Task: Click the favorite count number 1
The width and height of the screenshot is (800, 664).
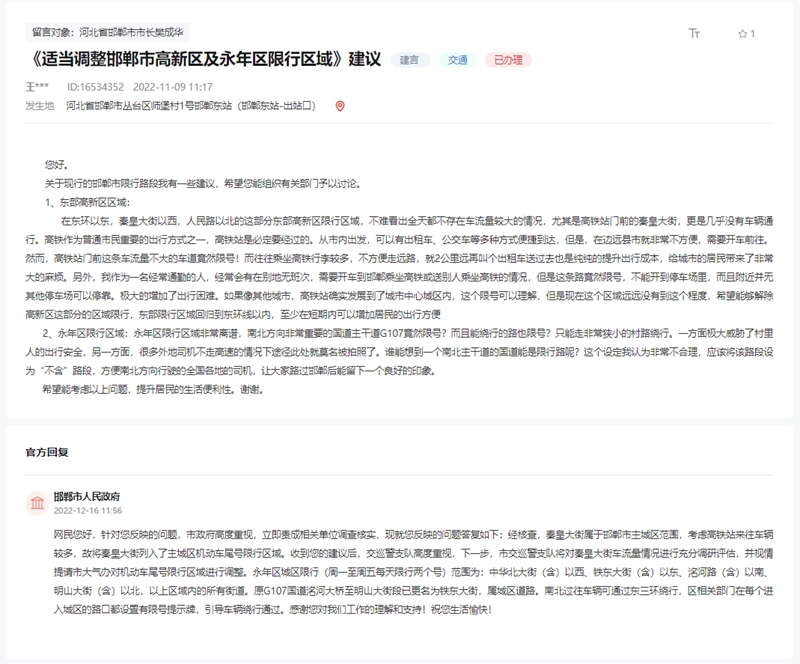Action: click(x=753, y=34)
